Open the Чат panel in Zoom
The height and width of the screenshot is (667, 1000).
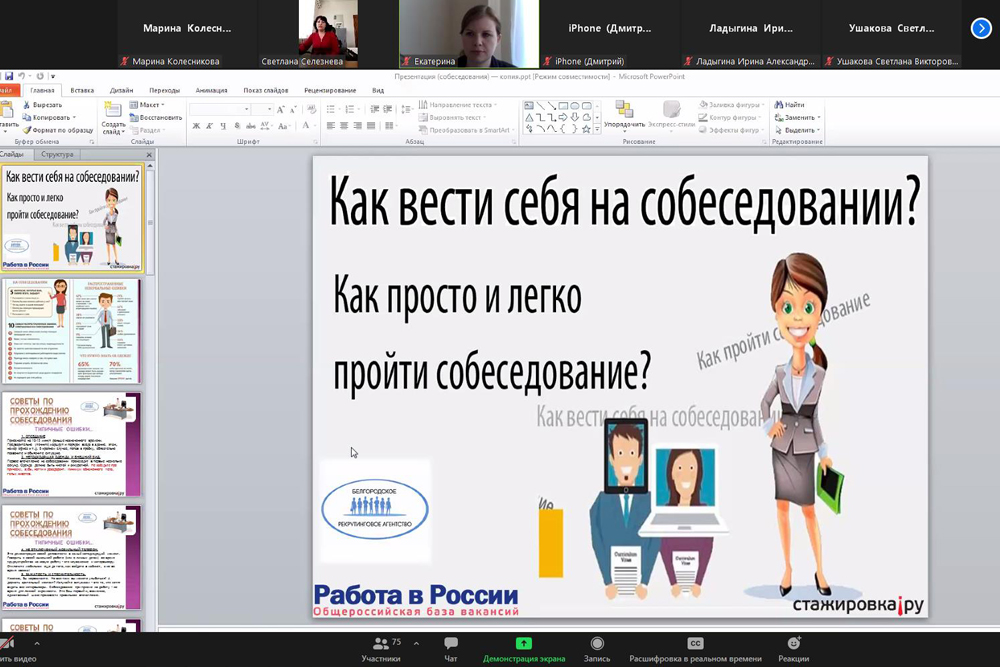click(x=451, y=644)
